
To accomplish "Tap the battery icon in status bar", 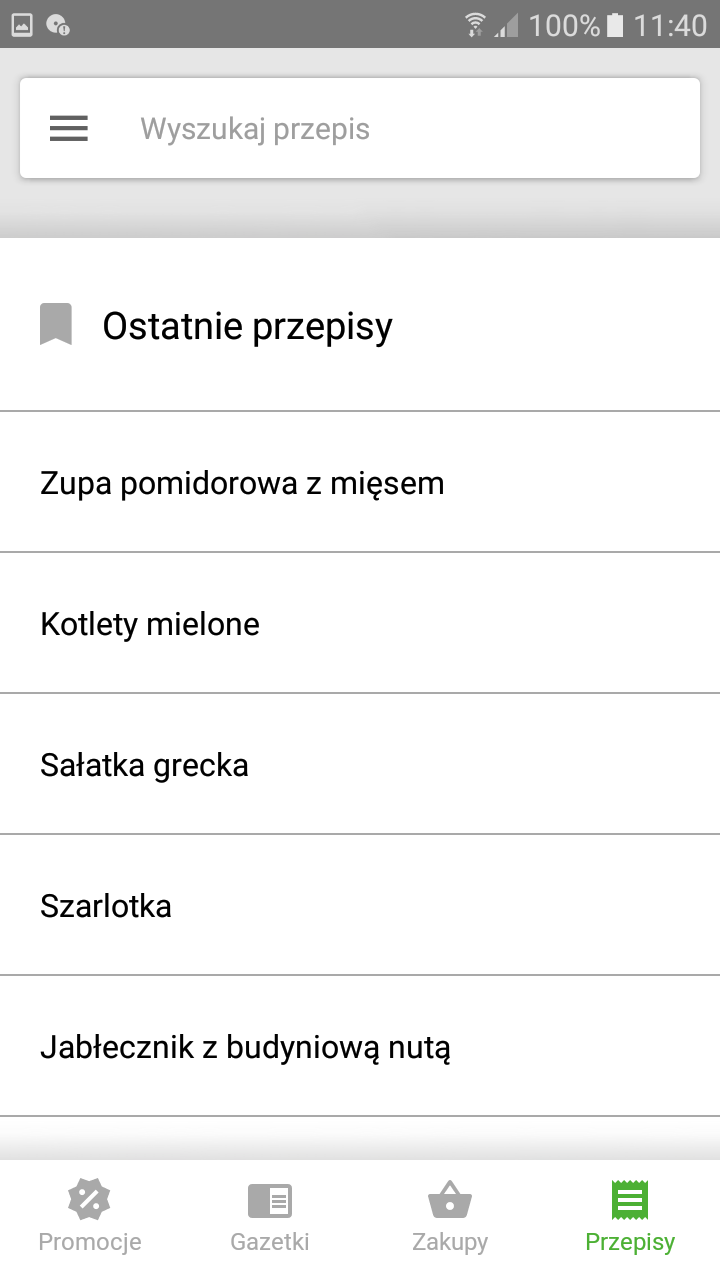I will pyautogui.click(x=615, y=25).
